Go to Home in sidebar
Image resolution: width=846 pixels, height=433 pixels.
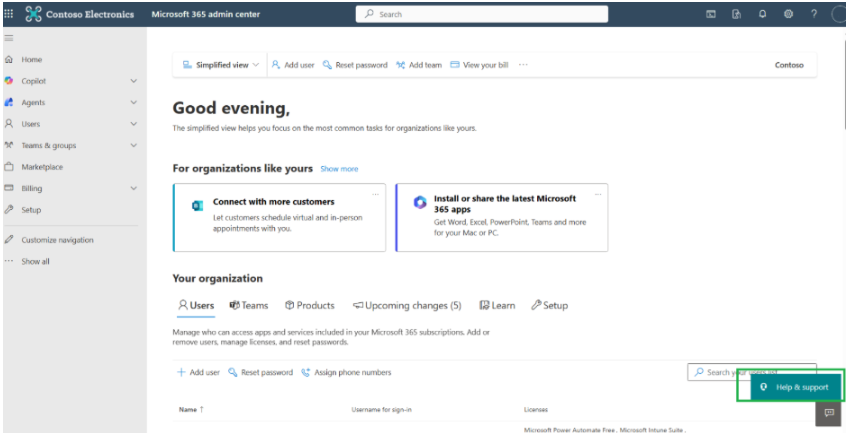pyautogui.click(x=32, y=59)
